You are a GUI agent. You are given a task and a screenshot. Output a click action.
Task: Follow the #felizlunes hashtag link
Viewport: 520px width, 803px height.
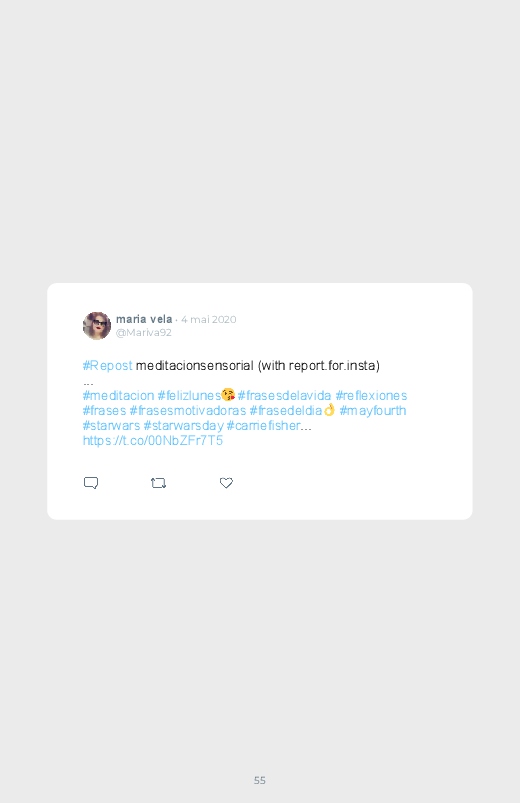pos(189,395)
